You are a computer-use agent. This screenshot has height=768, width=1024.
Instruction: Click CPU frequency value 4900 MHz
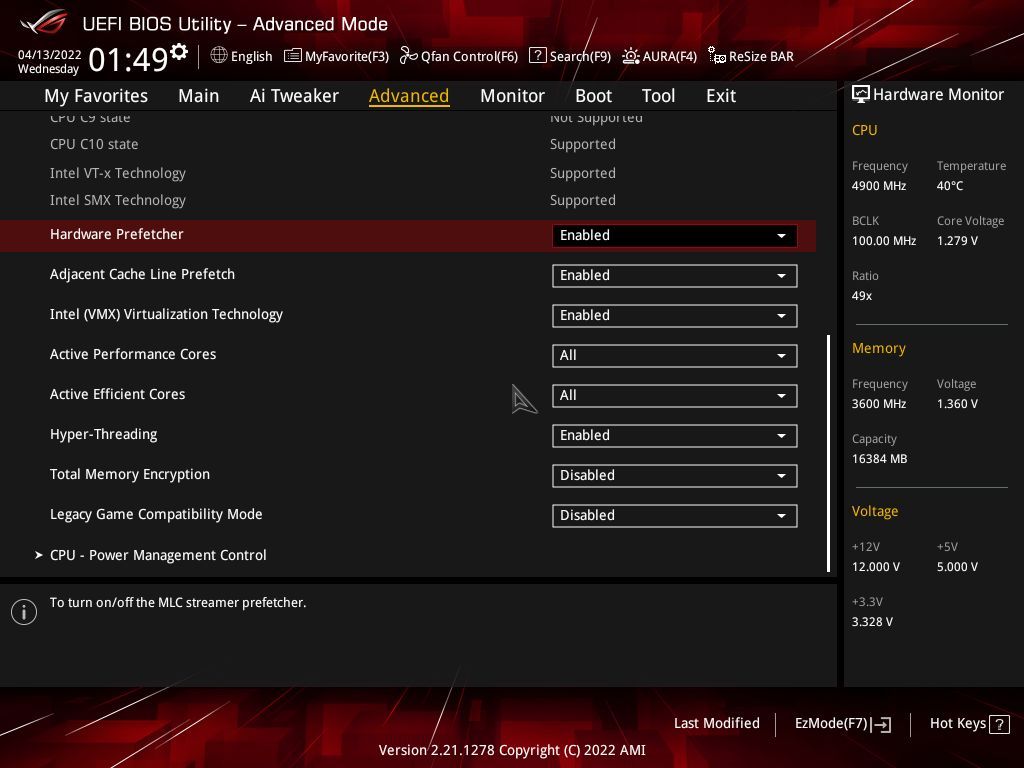(x=879, y=186)
